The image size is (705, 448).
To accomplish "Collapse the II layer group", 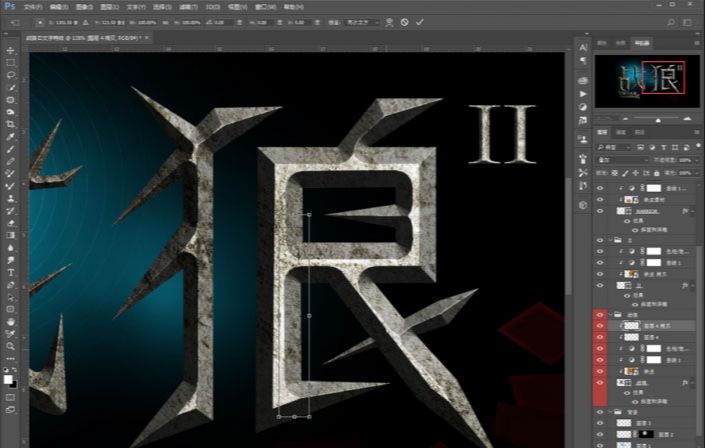I will click(610, 240).
